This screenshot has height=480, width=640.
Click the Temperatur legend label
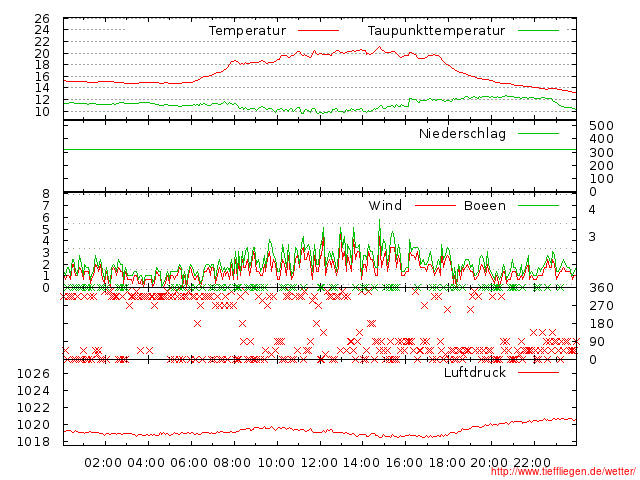coord(247,31)
